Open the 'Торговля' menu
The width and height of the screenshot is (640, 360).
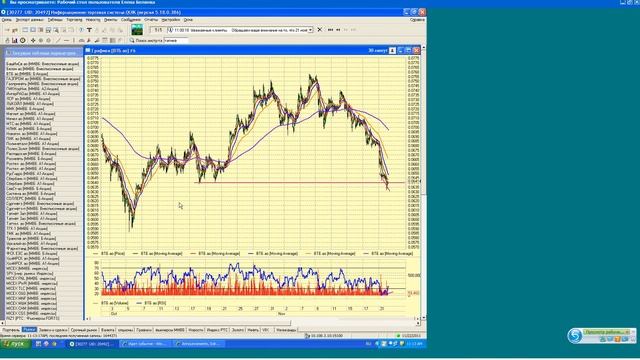pos(74,20)
